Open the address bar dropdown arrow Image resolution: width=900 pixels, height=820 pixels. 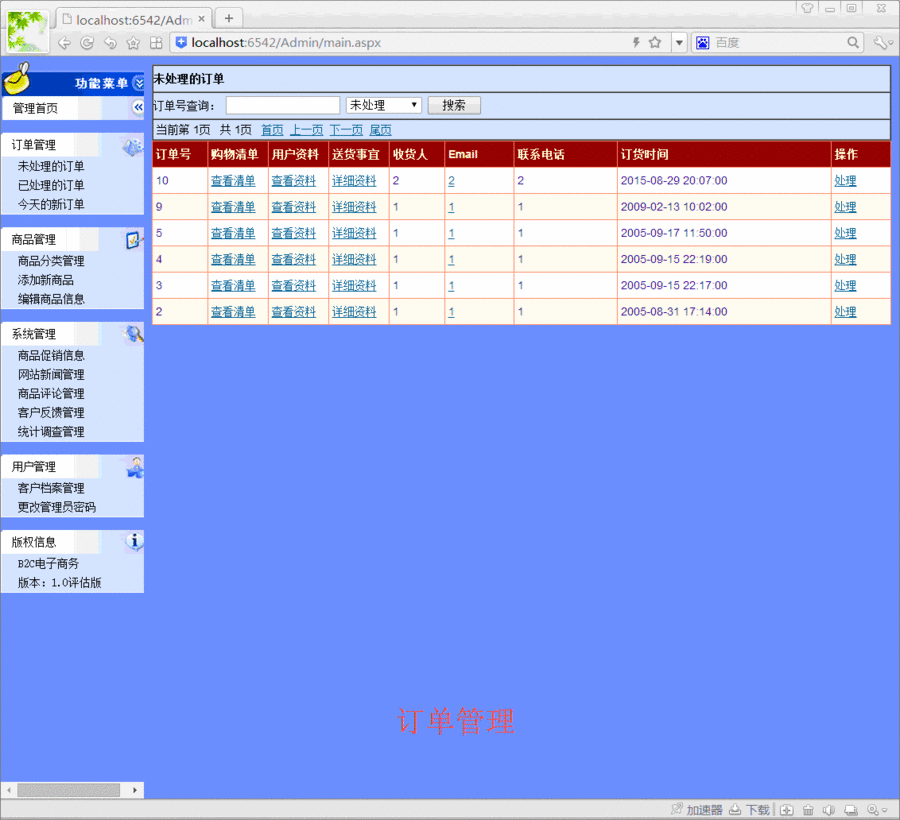click(x=679, y=42)
